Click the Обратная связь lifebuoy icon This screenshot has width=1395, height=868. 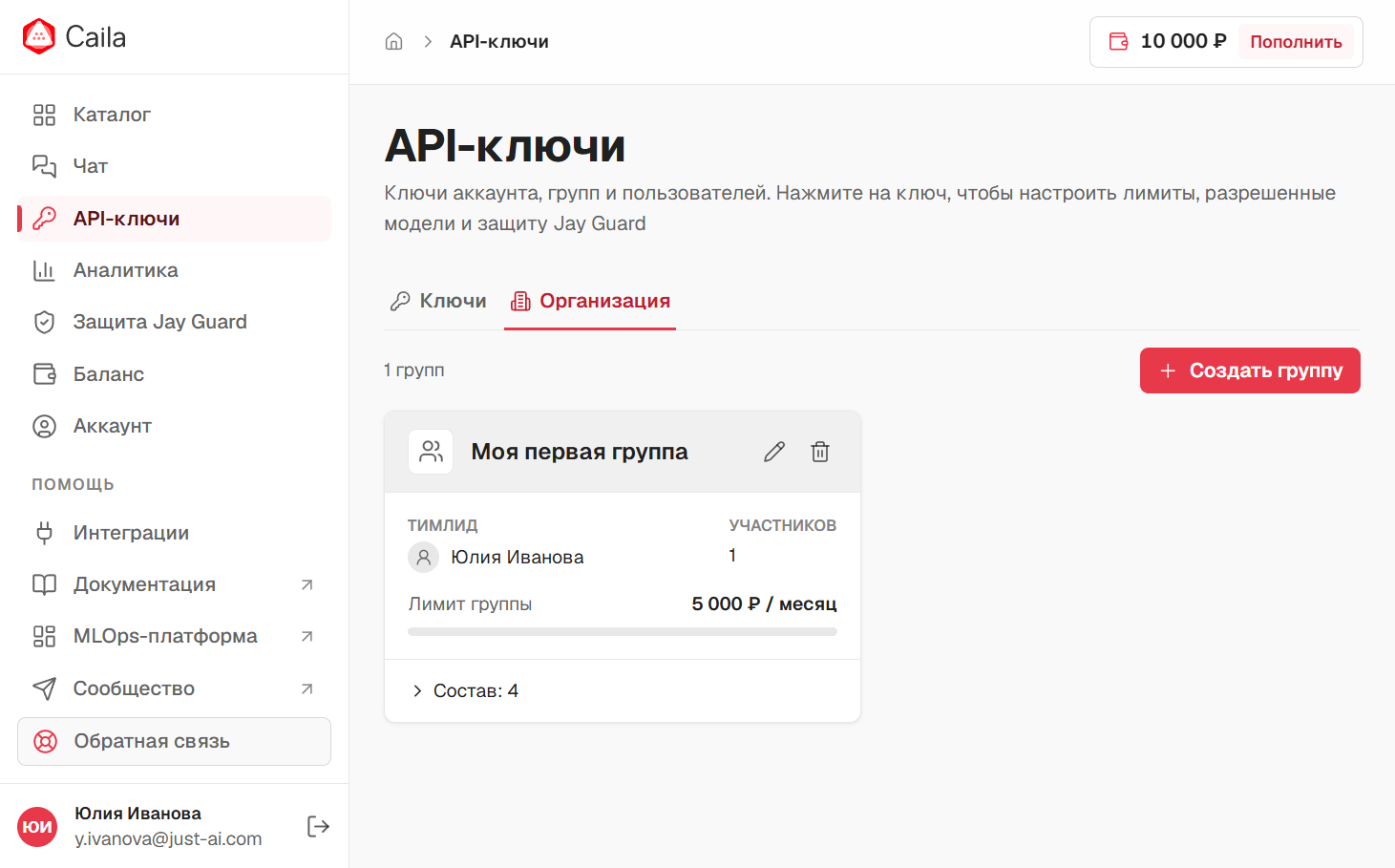[45, 741]
